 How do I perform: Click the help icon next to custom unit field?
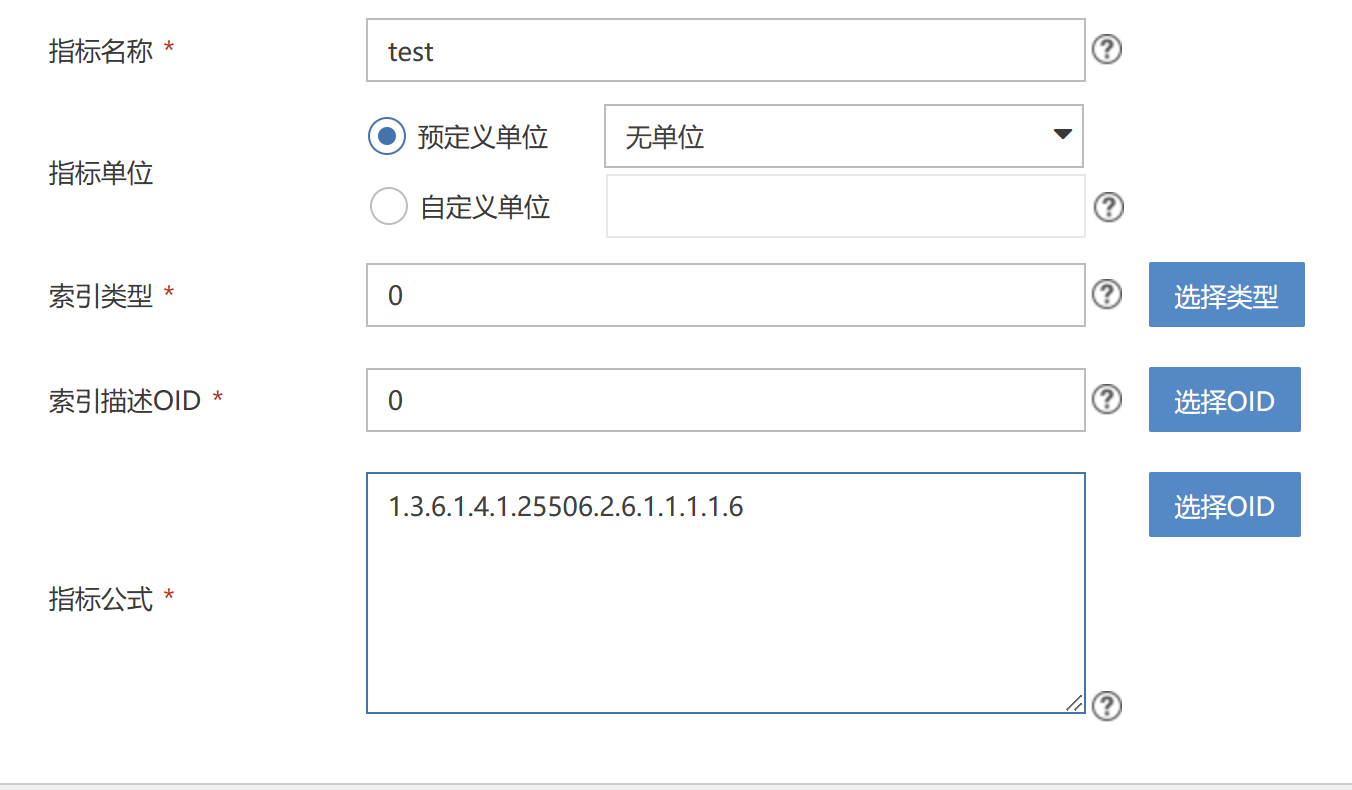pos(1108,207)
